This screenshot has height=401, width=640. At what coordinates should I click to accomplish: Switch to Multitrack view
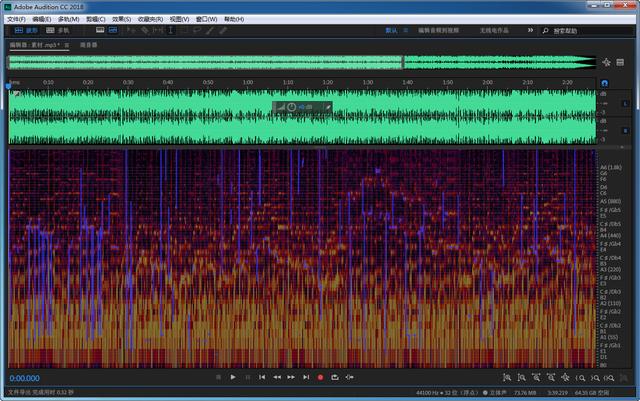(x=58, y=31)
